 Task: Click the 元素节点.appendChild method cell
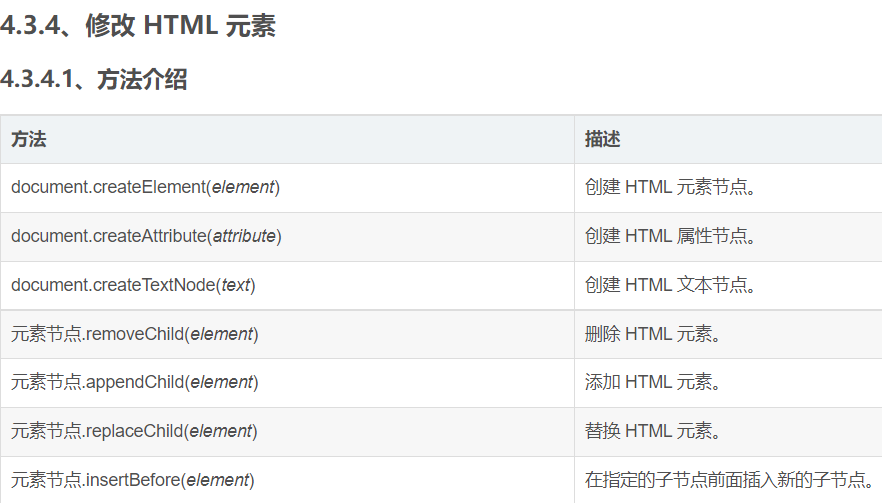click(x=135, y=382)
